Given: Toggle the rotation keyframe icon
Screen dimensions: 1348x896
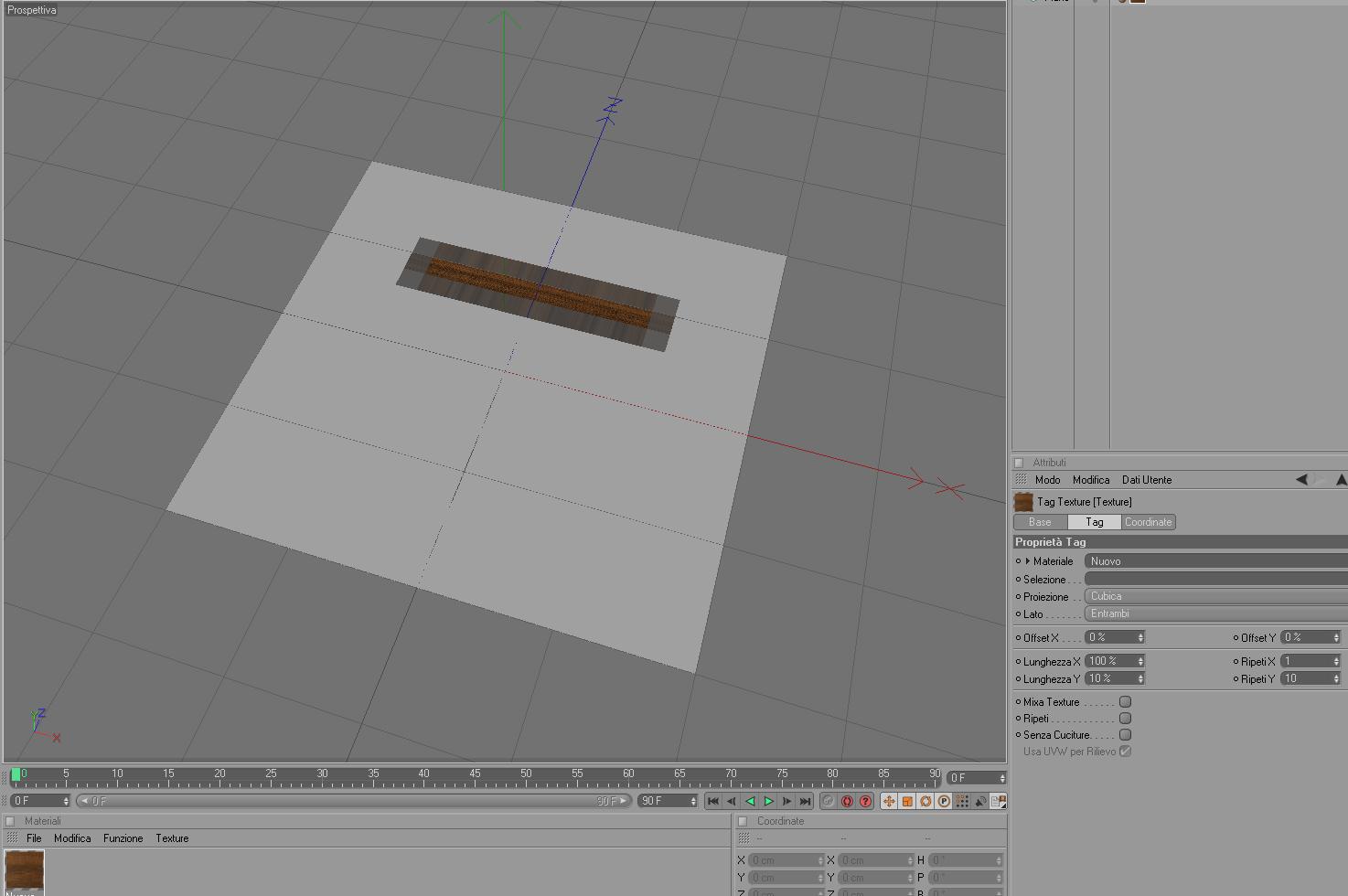Looking at the screenshot, I should 925,801.
